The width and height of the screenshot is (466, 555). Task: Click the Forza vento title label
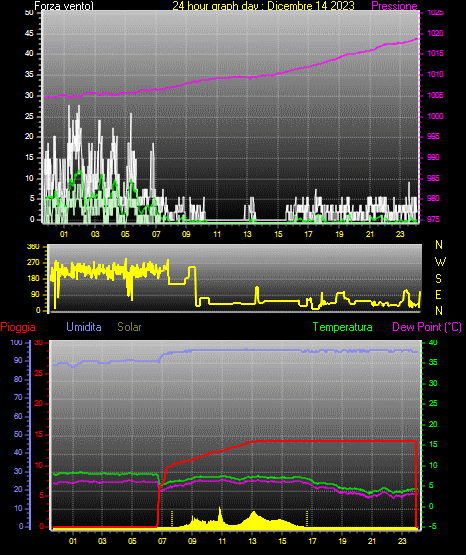(64, 6)
